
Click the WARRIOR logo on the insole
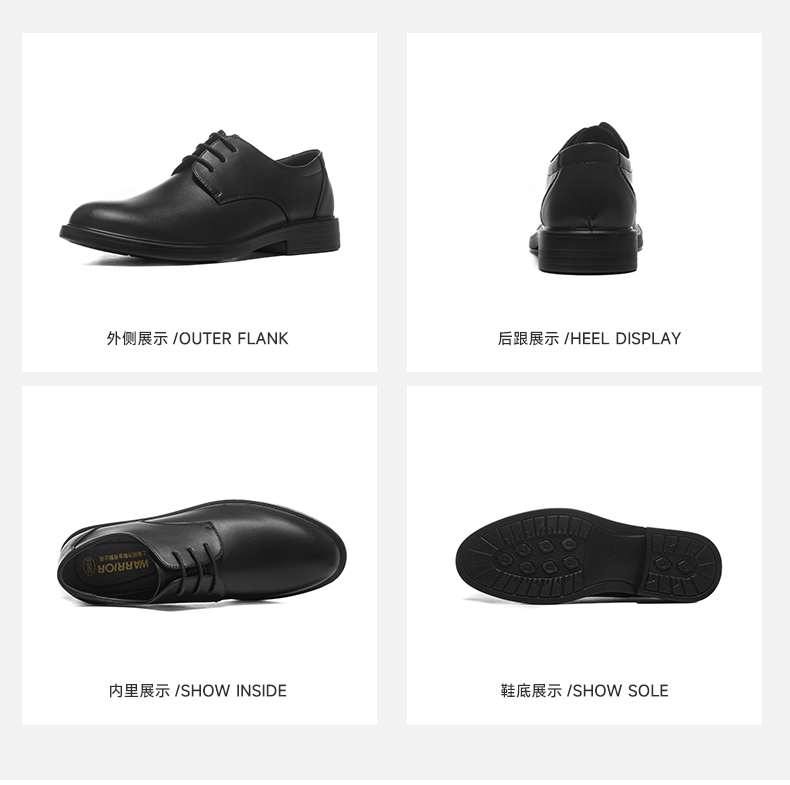tap(123, 566)
